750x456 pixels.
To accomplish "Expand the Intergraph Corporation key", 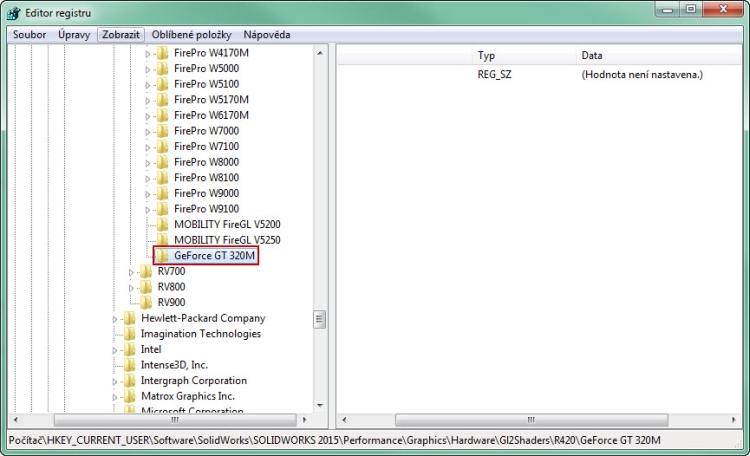I will coord(115,382).
